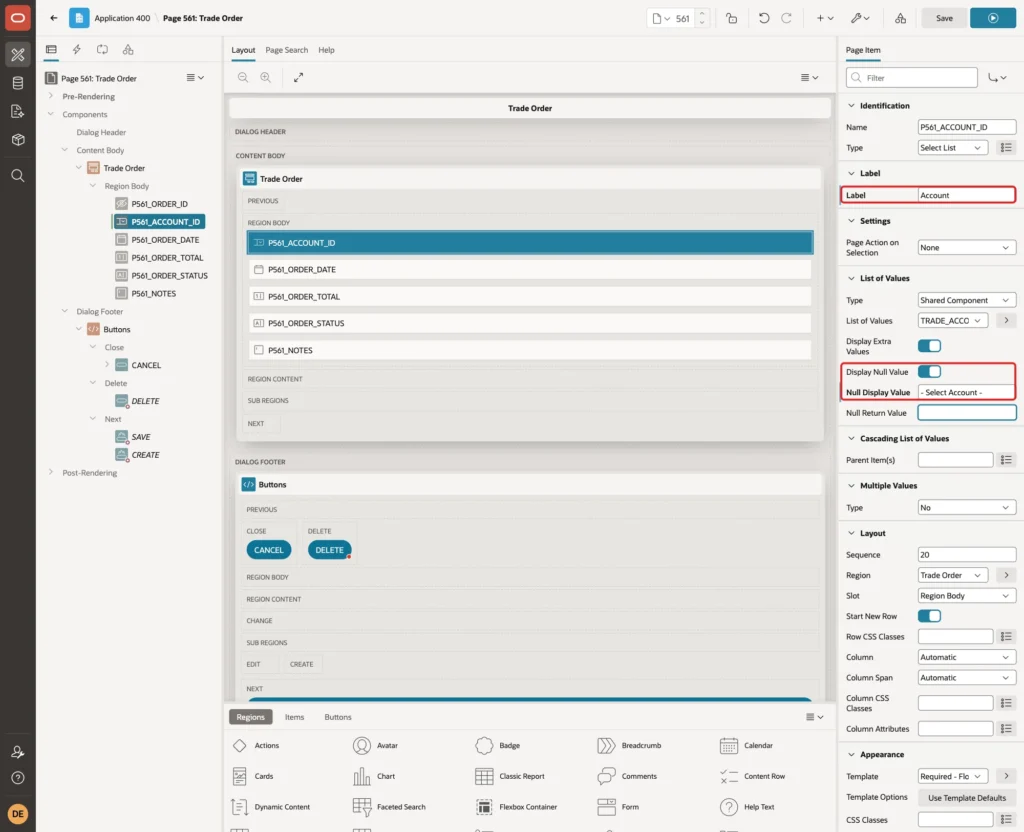
Task: Click the sidebar search magnifier icon
Action: click(18, 175)
